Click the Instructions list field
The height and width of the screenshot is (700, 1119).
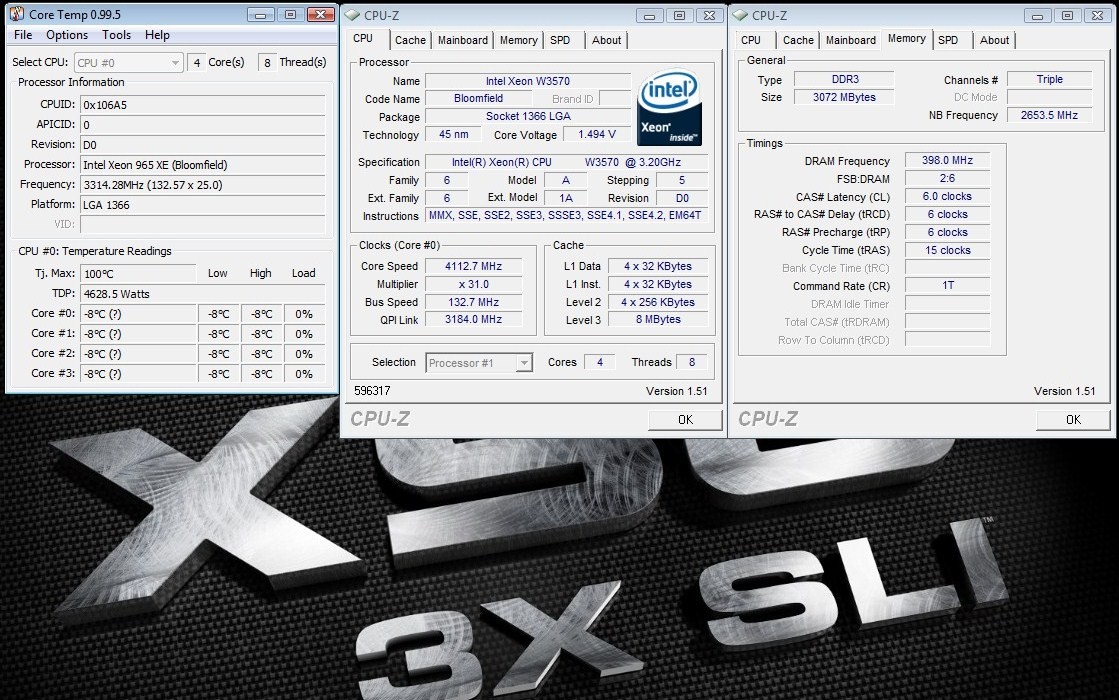click(567, 215)
